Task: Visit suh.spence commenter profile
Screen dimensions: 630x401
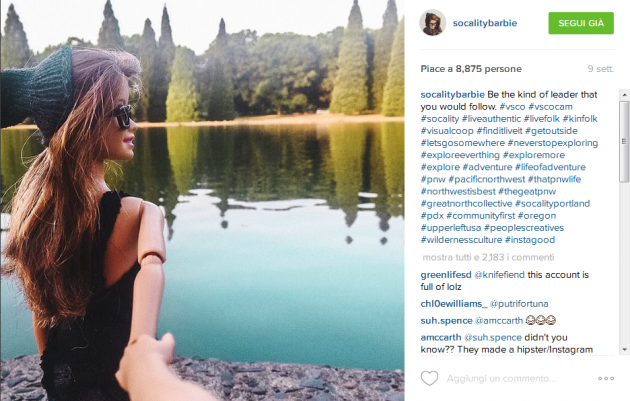Action: pos(446,321)
